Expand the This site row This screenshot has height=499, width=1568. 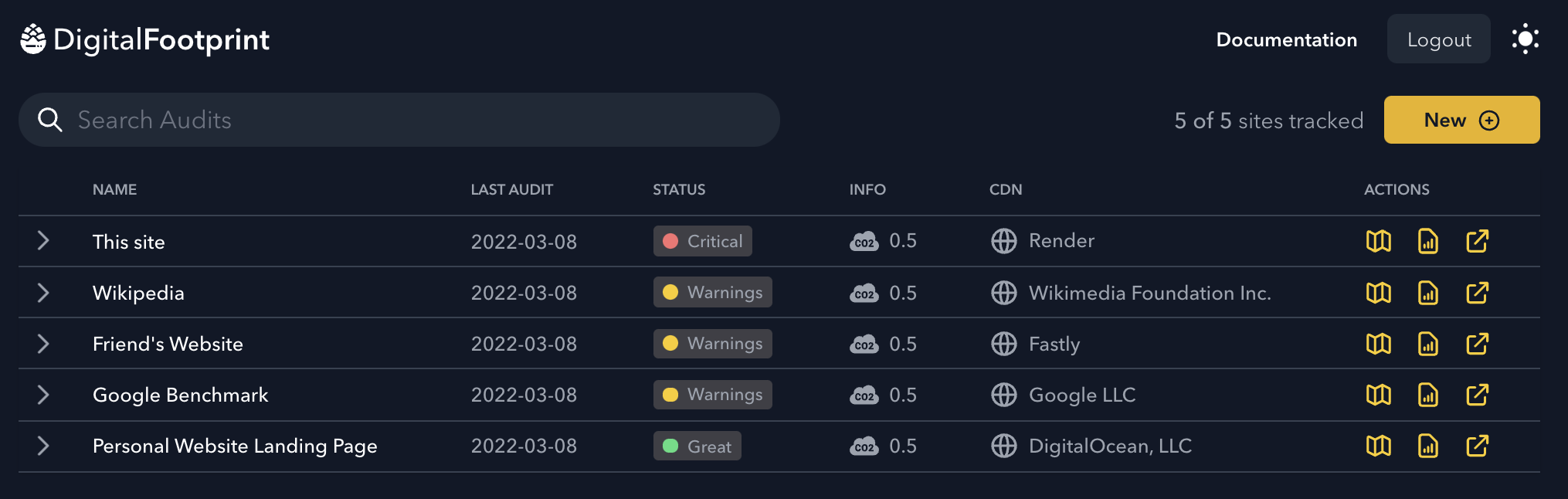(x=43, y=241)
